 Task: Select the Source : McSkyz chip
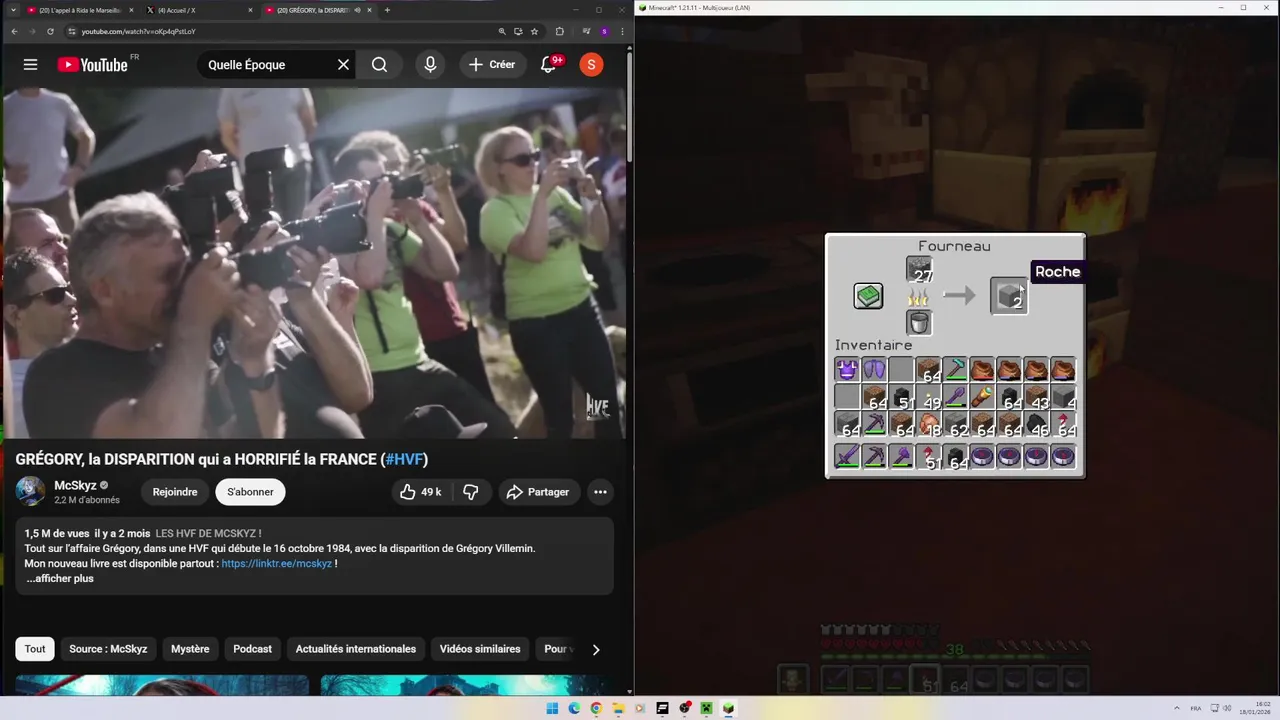point(108,649)
